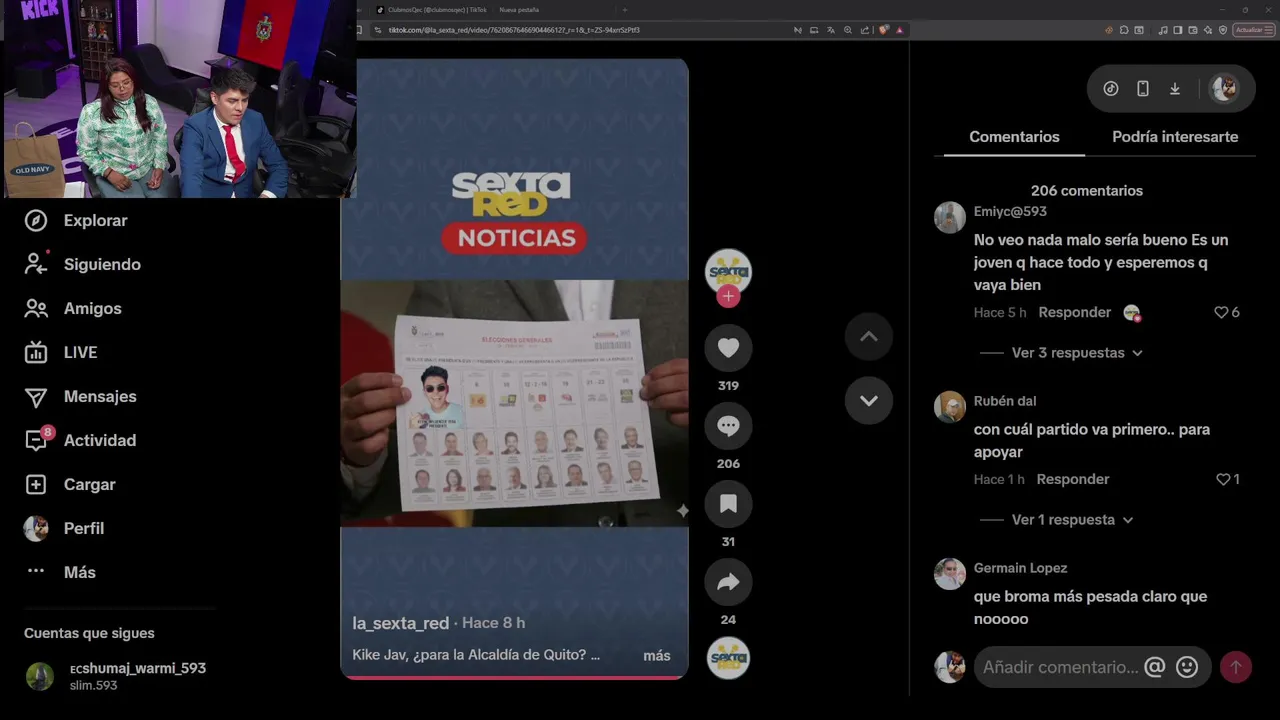Click the 206 comentarios count text
The height and width of the screenshot is (720, 1280).
tap(1087, 191)
